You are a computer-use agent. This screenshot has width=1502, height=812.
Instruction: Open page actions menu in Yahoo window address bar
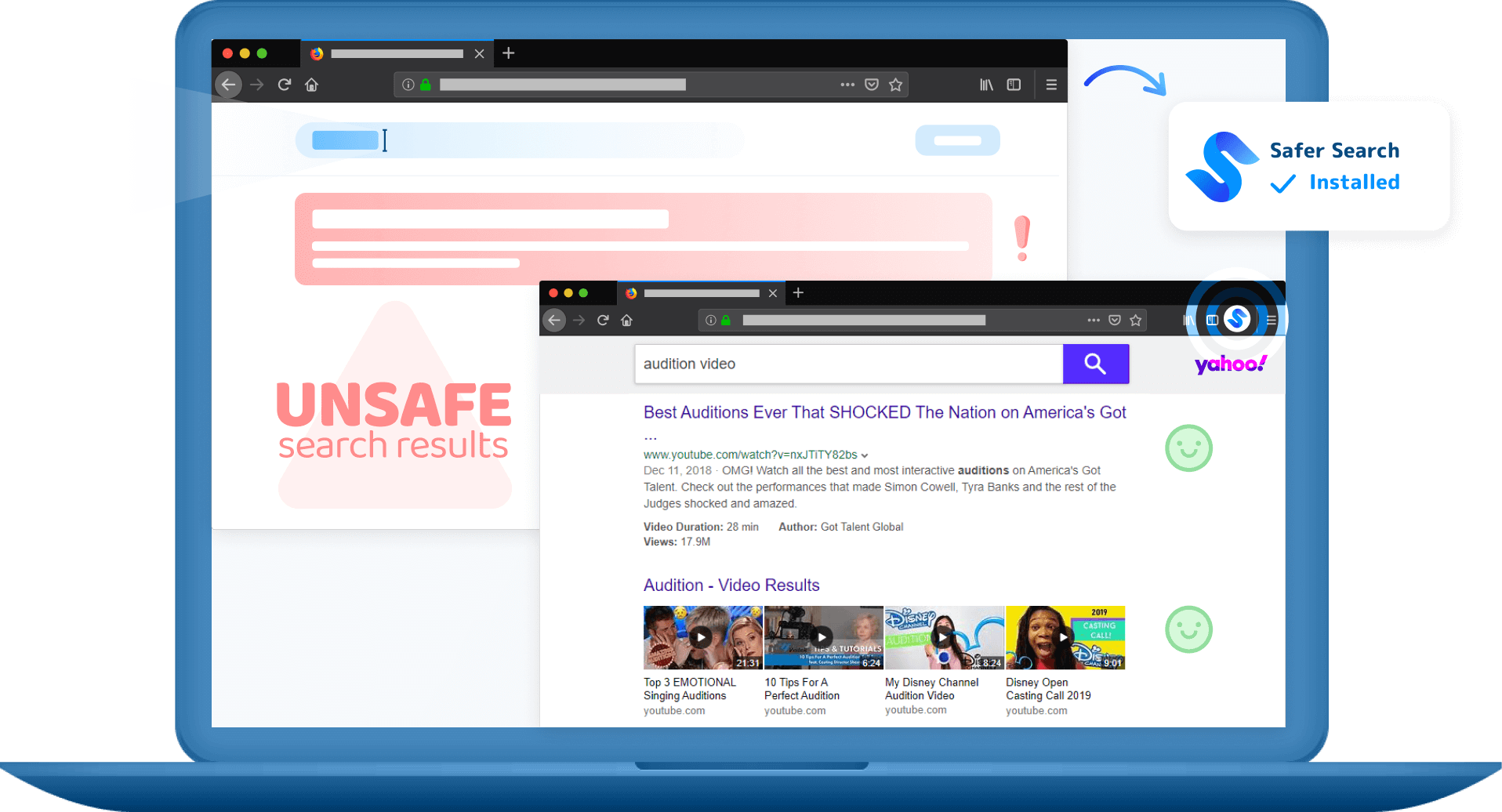coord(1094,320)
